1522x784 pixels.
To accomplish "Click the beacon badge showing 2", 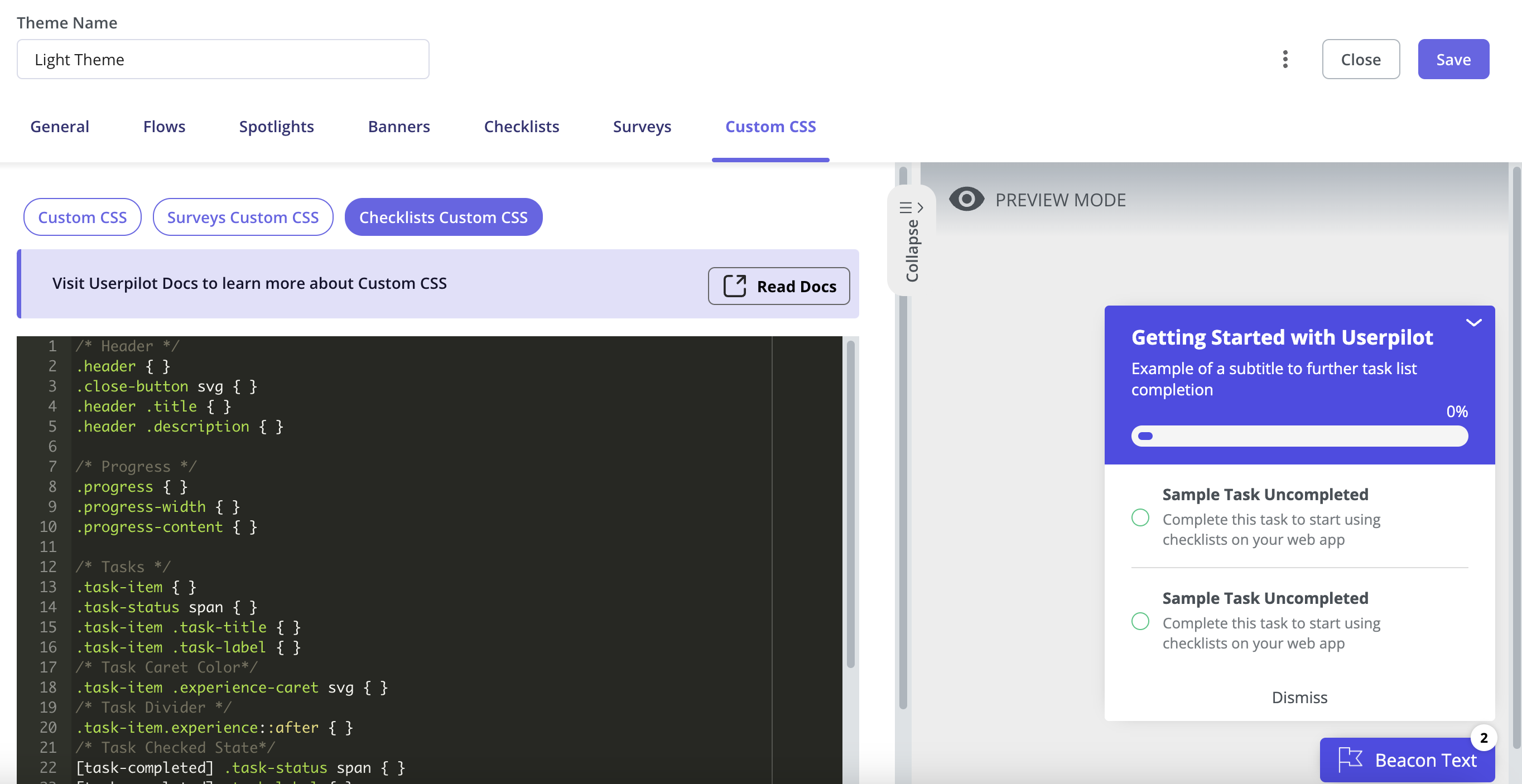I will pos(1483,738).
